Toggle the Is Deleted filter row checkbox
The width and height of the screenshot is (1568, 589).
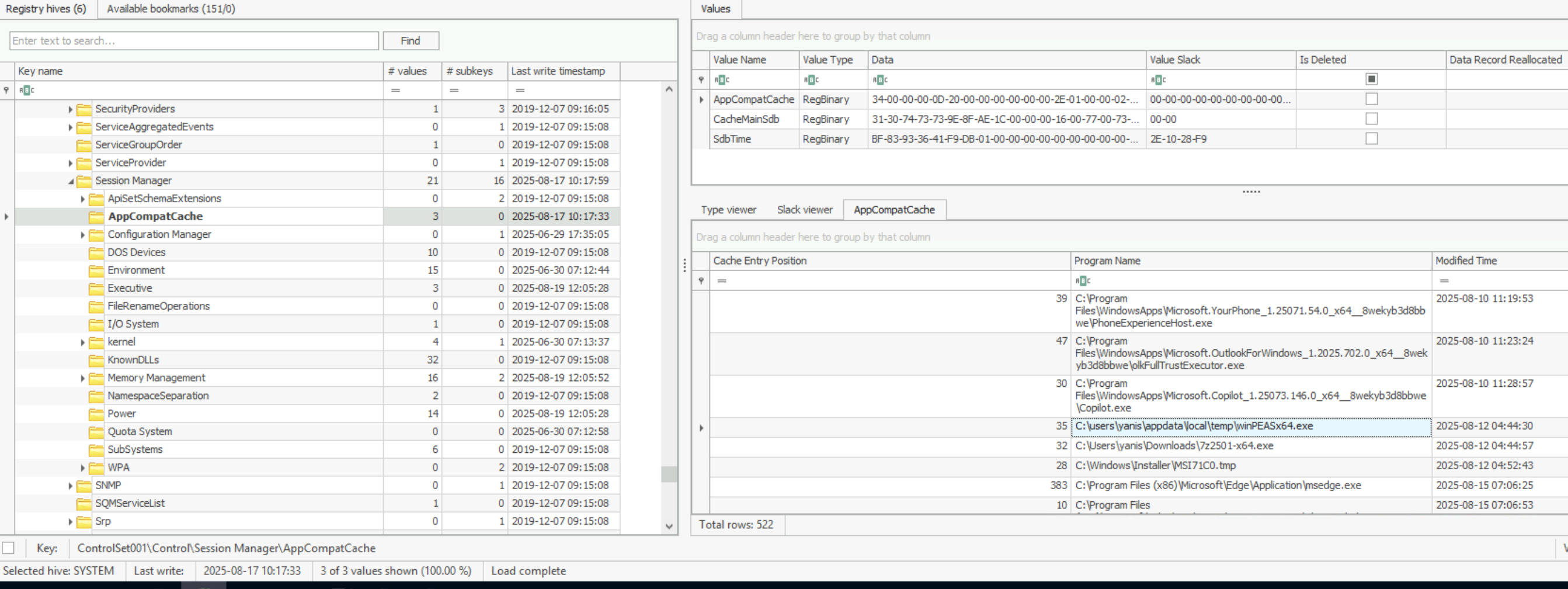pyautogui.click(x=1371, y=79)
